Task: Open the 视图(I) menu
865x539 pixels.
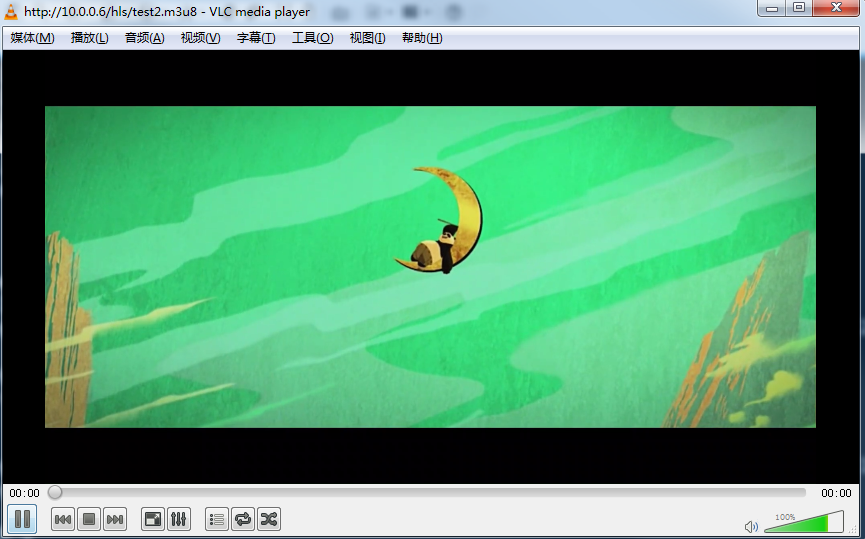Action: click(367, 38)
